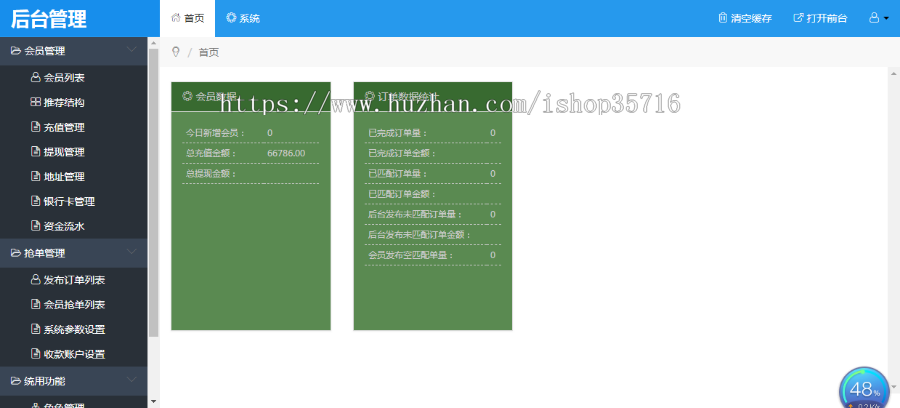Screen dimensions: 900x408
Task: Collapse the 会员管理 menu group
Action: 73,51
